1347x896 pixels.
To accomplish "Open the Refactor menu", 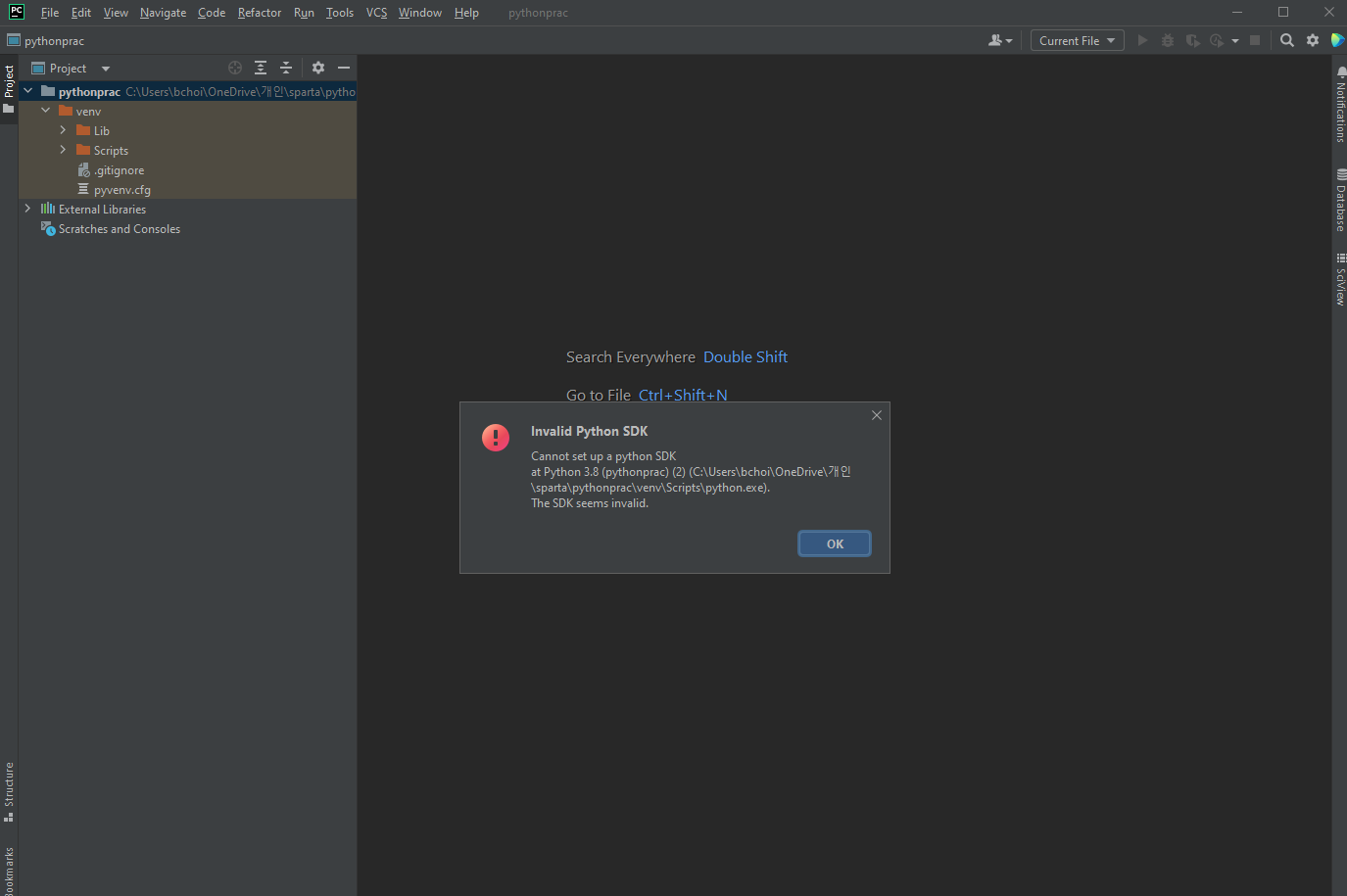I will pyautogui.click(x=260, y=13).
